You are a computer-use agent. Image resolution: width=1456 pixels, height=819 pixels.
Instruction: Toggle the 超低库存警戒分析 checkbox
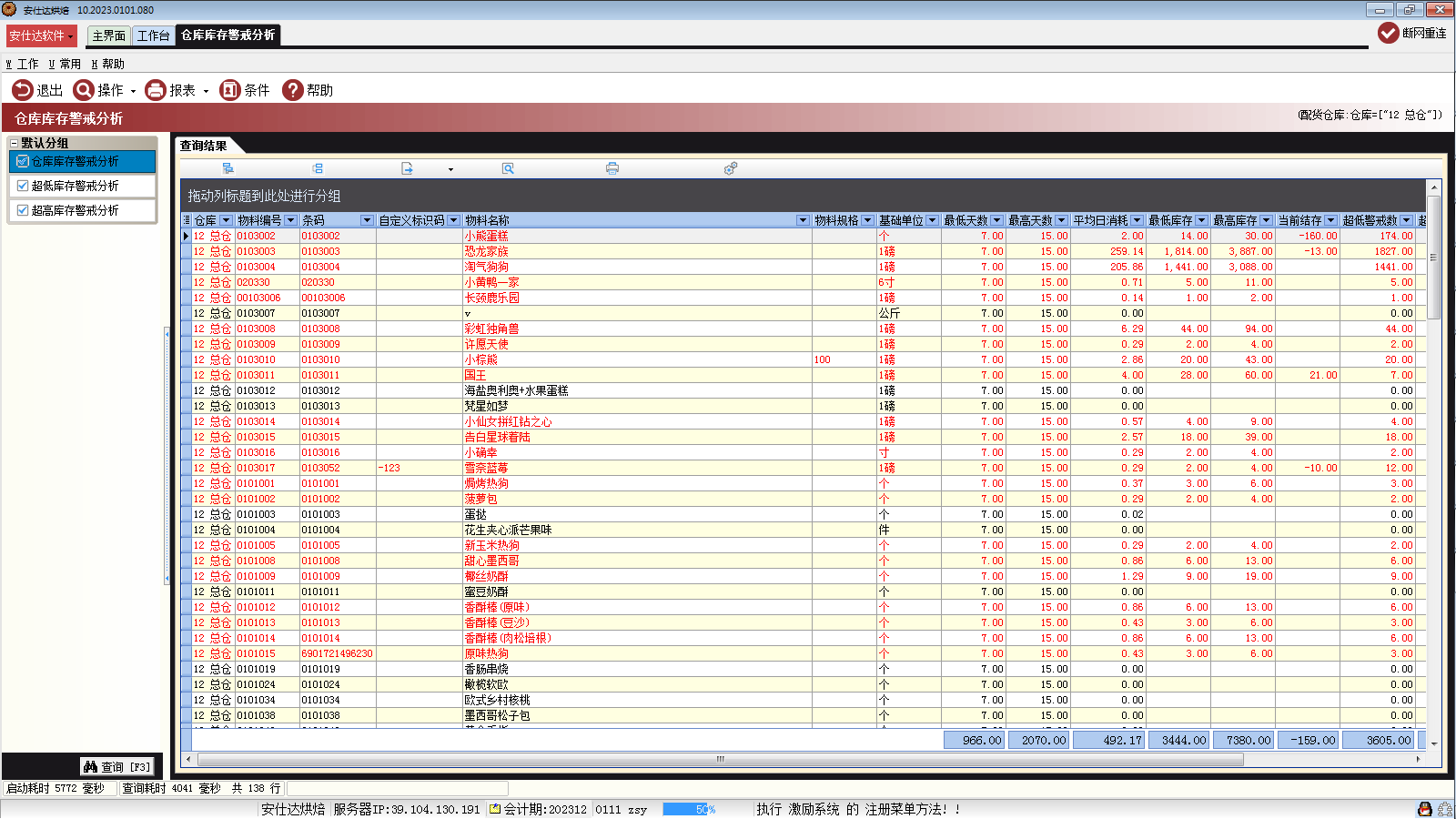[23, 186]
